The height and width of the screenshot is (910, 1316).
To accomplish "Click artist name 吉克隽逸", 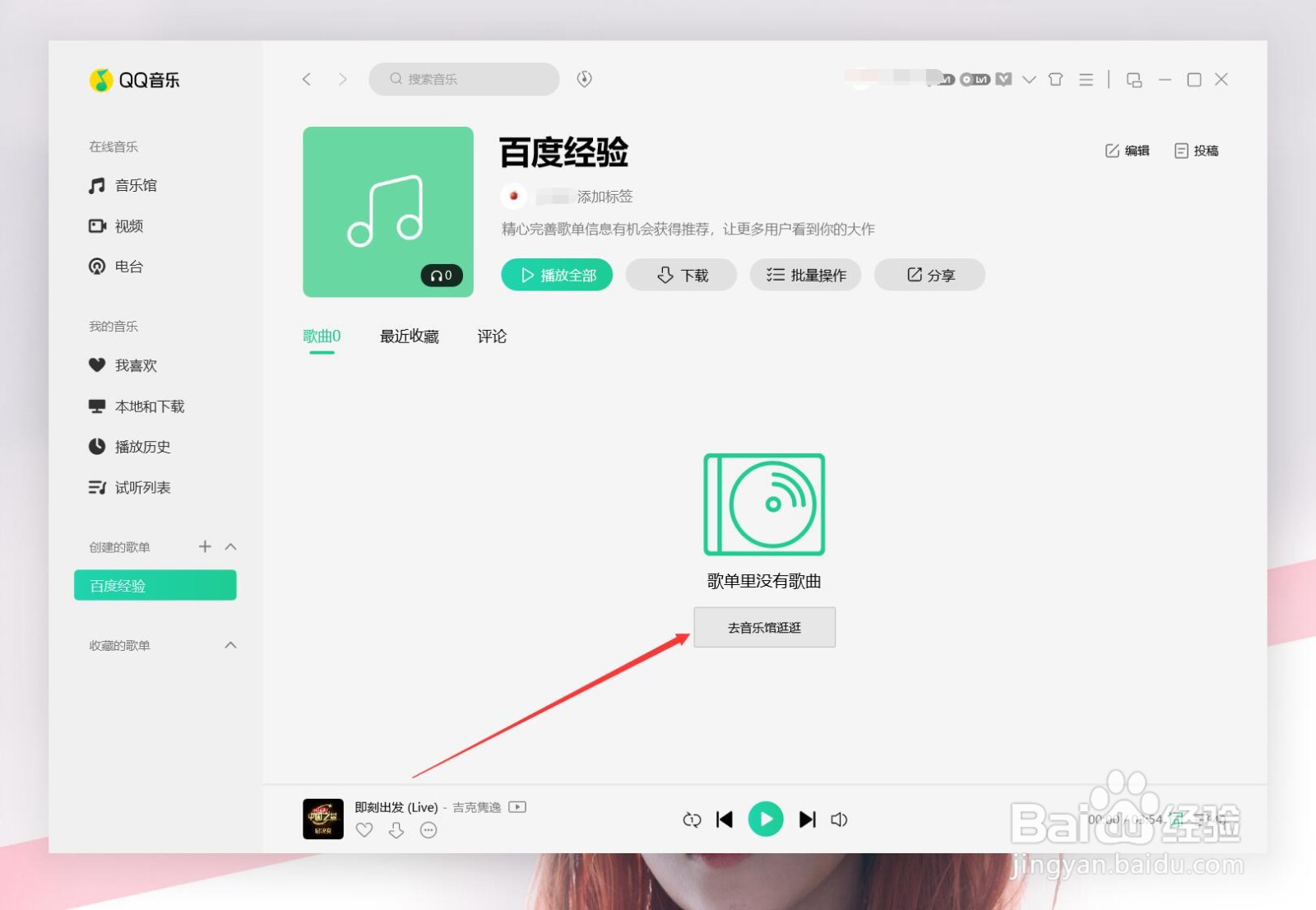I will tap(477, 807).
